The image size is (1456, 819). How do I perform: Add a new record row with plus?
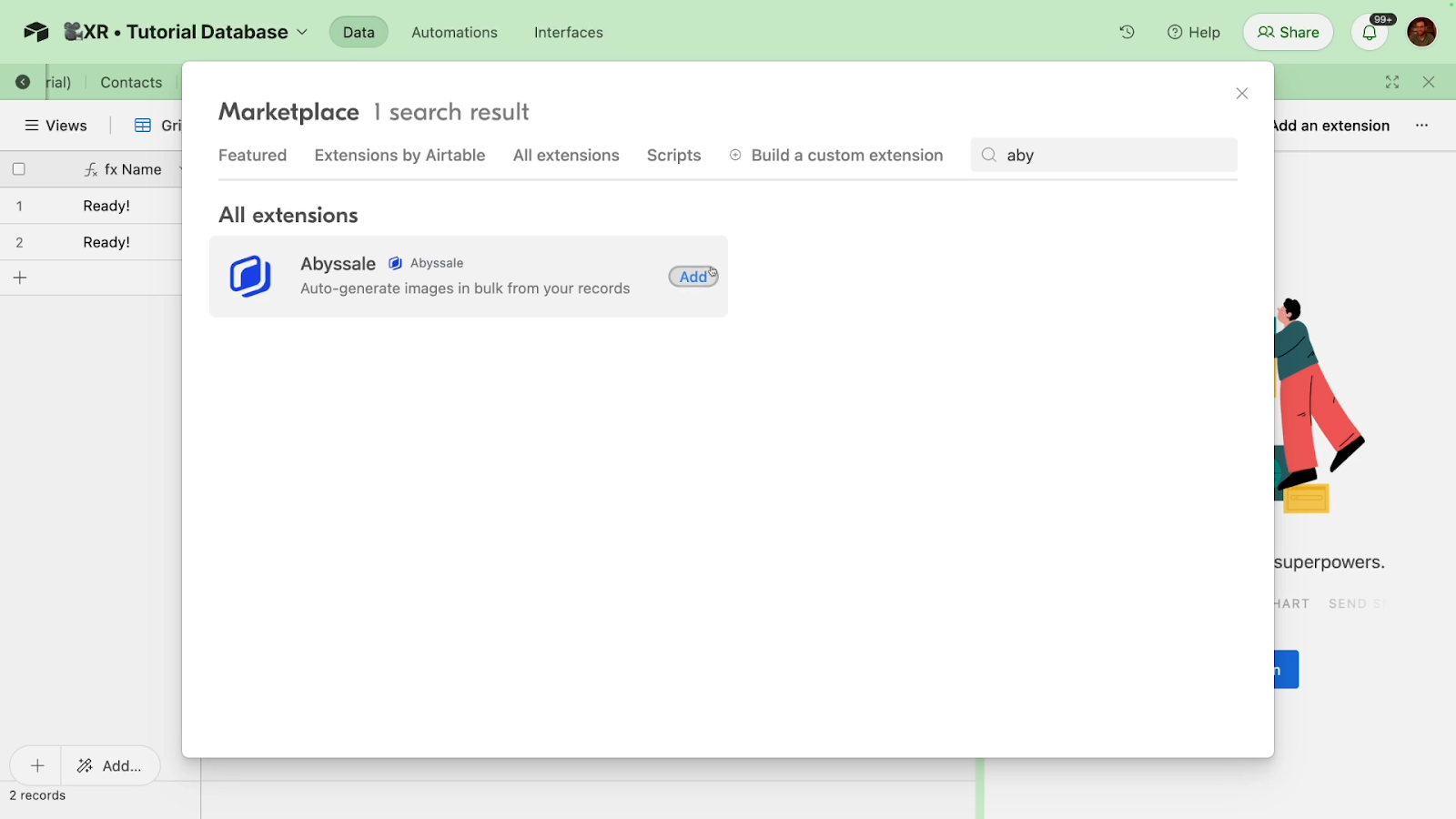[20, 278]
